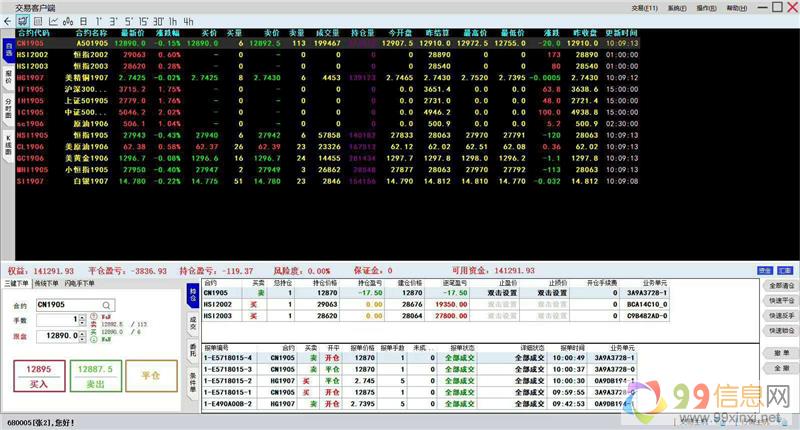The width and height of the screenshot is (800, 430).
Task: Click the 快速反手 button
Action: pos(781,314)
